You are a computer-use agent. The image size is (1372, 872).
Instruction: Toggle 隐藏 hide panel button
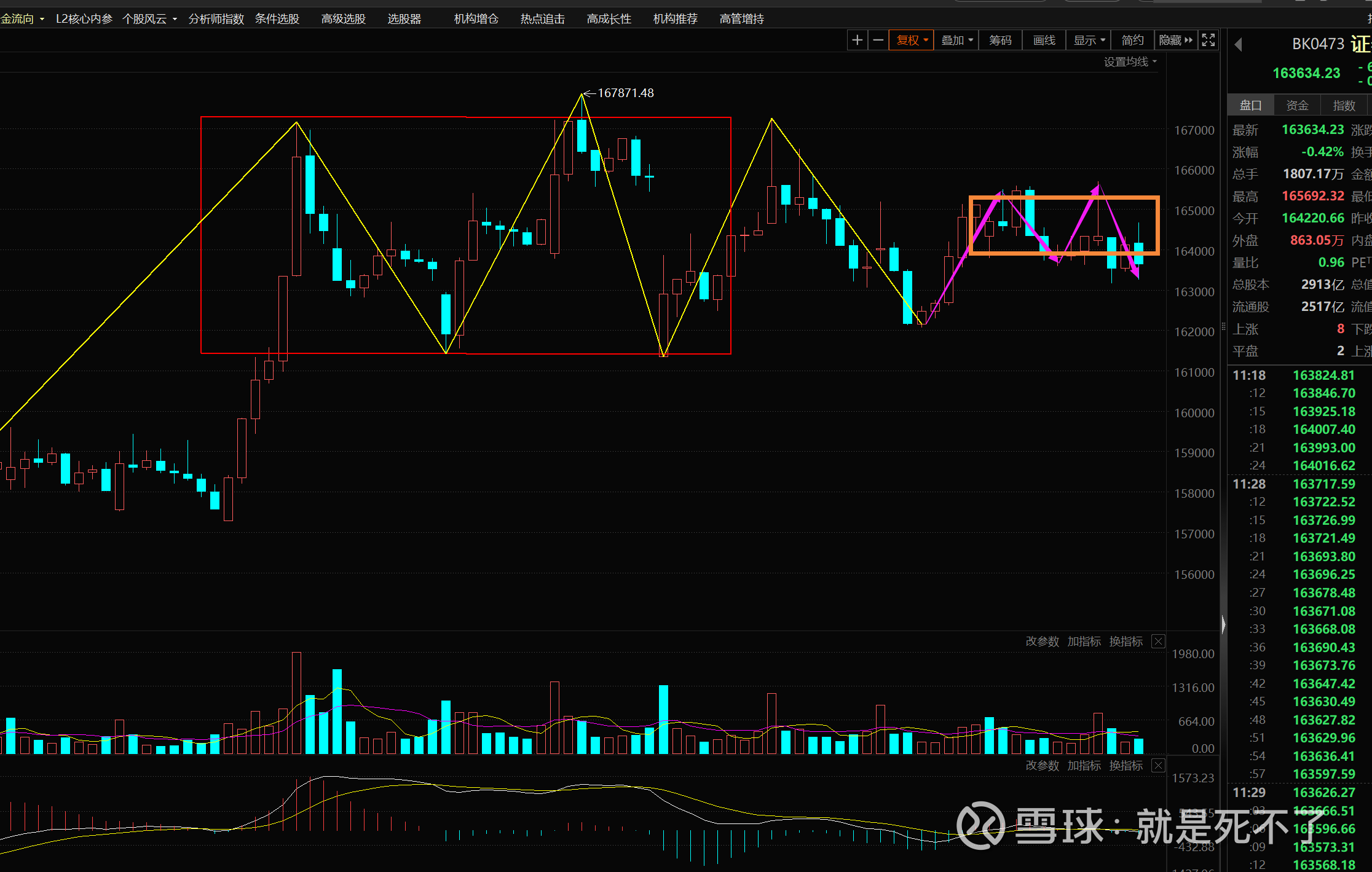[1175, 41]
